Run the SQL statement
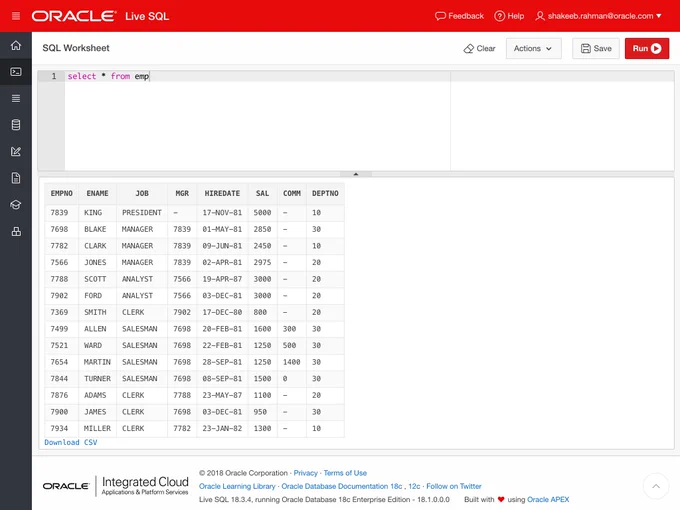 click(647, 49)
